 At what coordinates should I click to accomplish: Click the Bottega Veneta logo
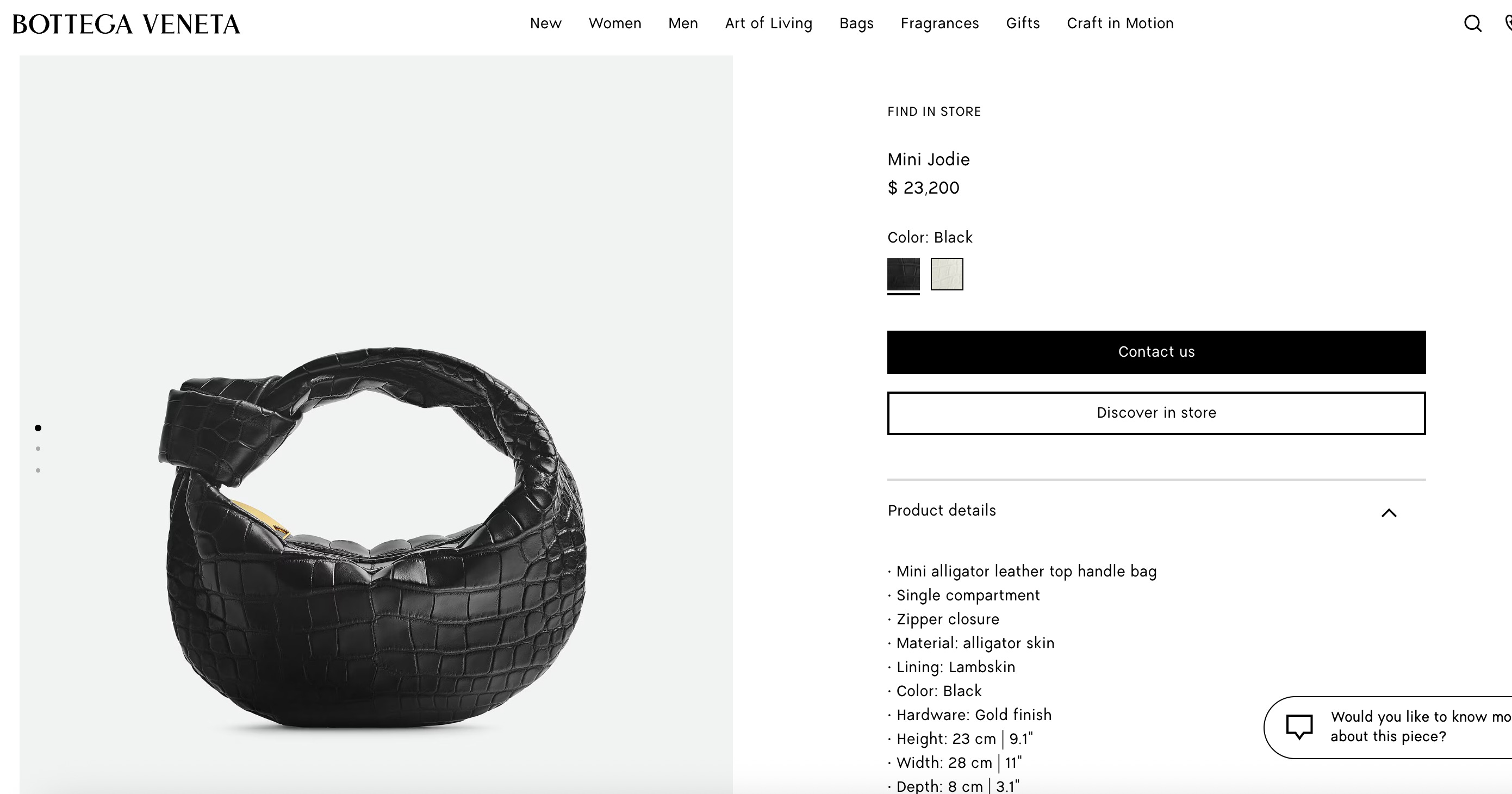(126, 24)
